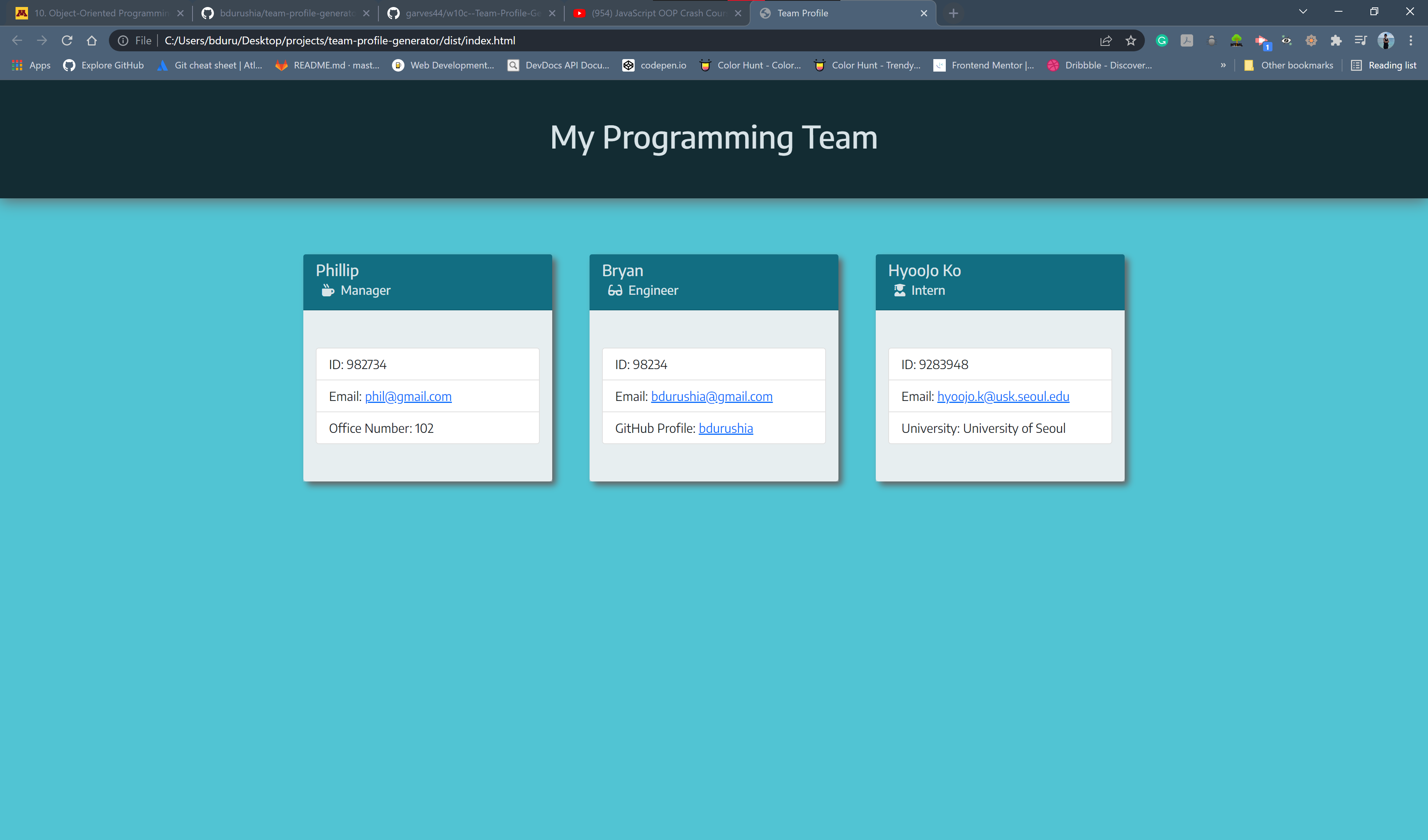Open the share this page icon
Image resolution: width=1428 pixels, height=840 pixels.
1106,40
